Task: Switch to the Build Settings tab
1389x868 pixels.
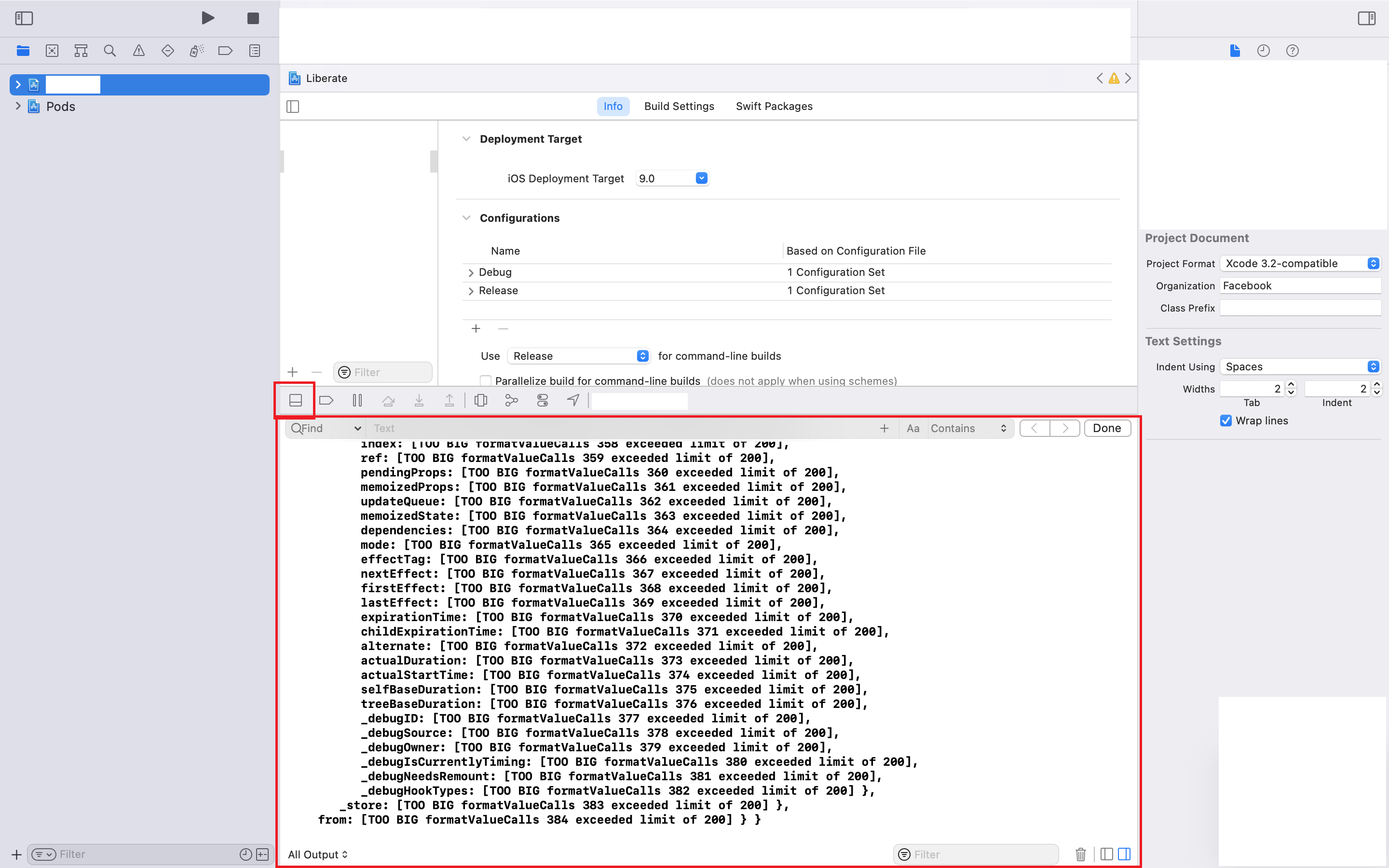Action: [678, 106]
